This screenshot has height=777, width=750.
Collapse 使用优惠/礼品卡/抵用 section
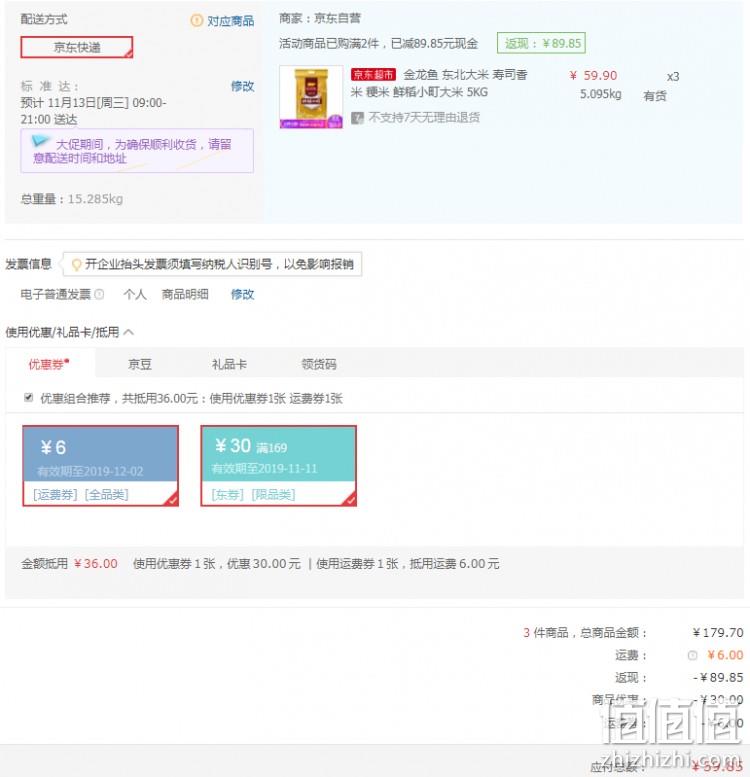click(128, 332)
